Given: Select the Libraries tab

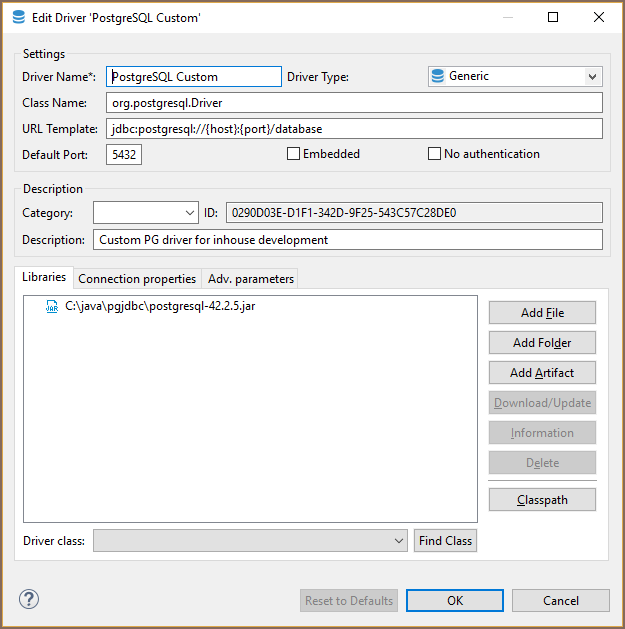Looking at the screenshot, I should [x=44, y=277].
